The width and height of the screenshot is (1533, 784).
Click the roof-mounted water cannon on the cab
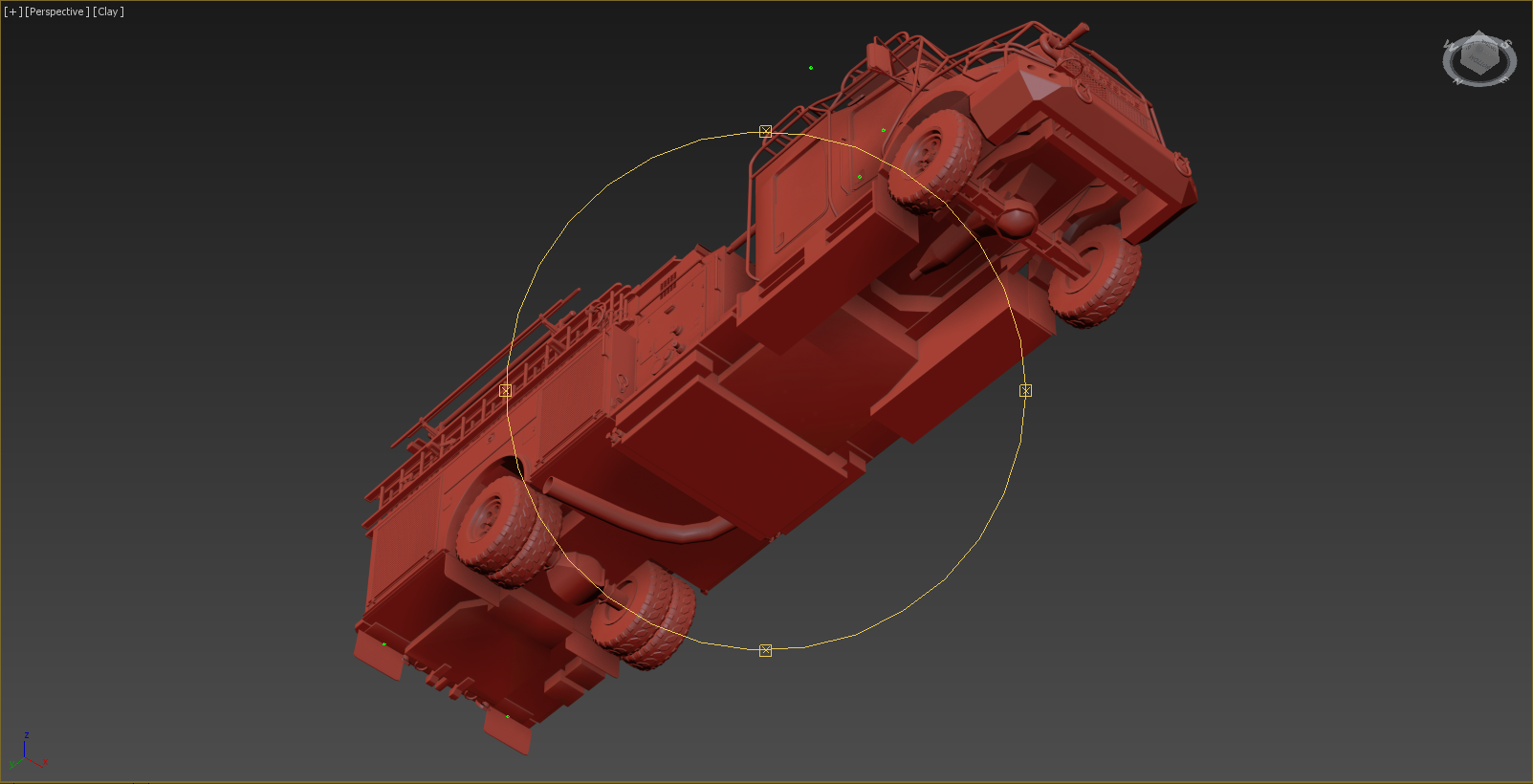[1068, 38]
